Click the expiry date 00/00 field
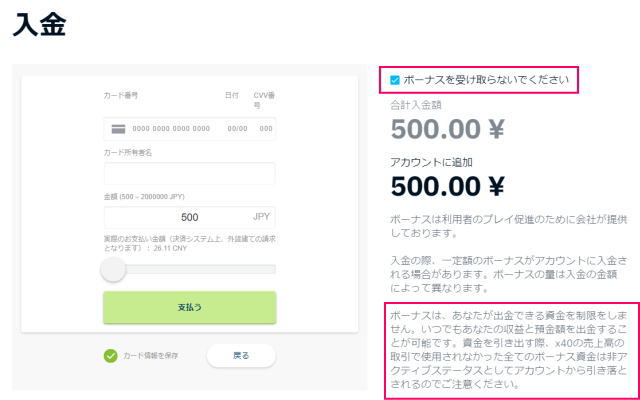The width and height of the screenshot is (640, 400). (238, 129)
